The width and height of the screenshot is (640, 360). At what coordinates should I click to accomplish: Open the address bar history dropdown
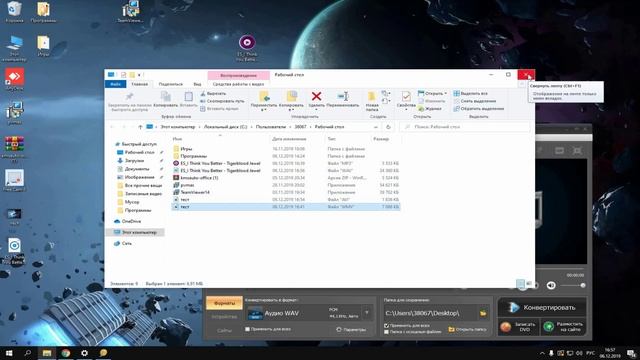(376, 127)
